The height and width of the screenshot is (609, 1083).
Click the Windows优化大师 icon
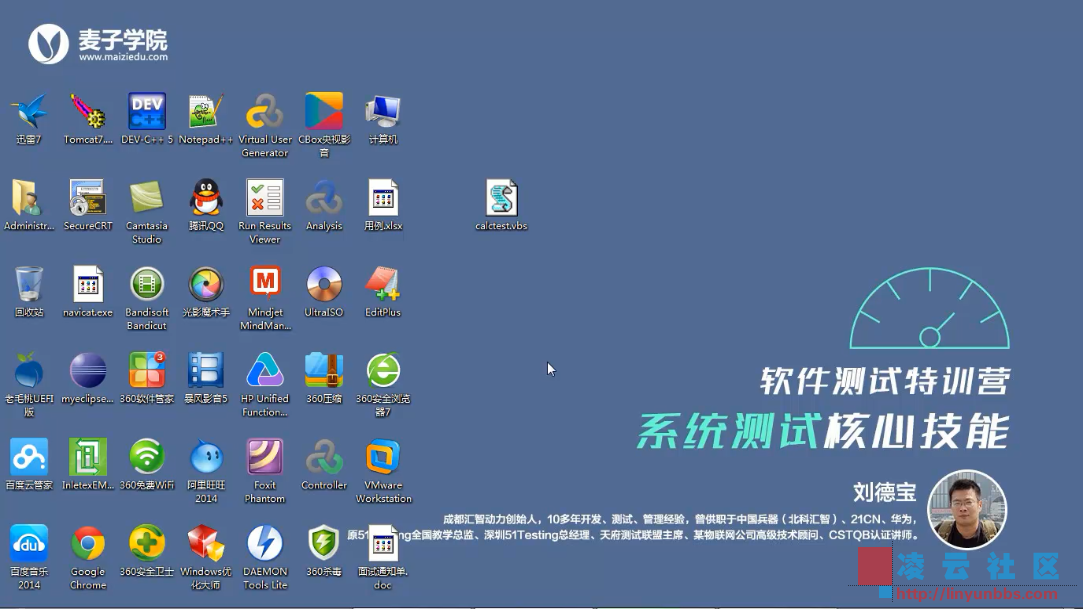[x=206, y=543]
